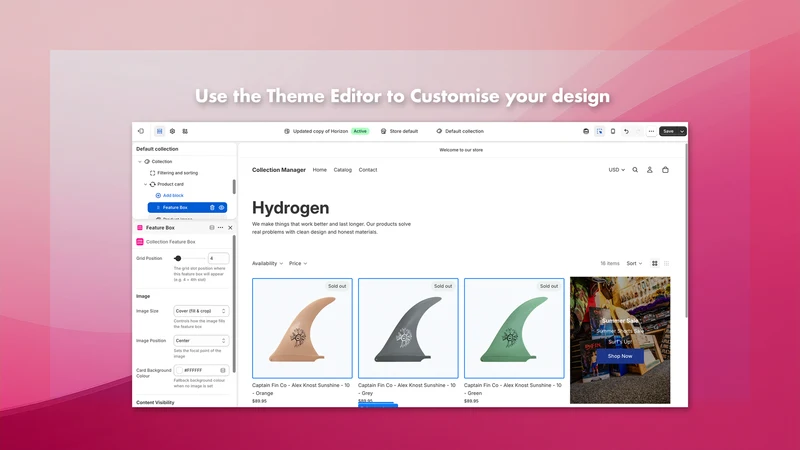Switch to mobile preview icon
The height and width of the screenshot is (450, 800).
coord(613,131)
